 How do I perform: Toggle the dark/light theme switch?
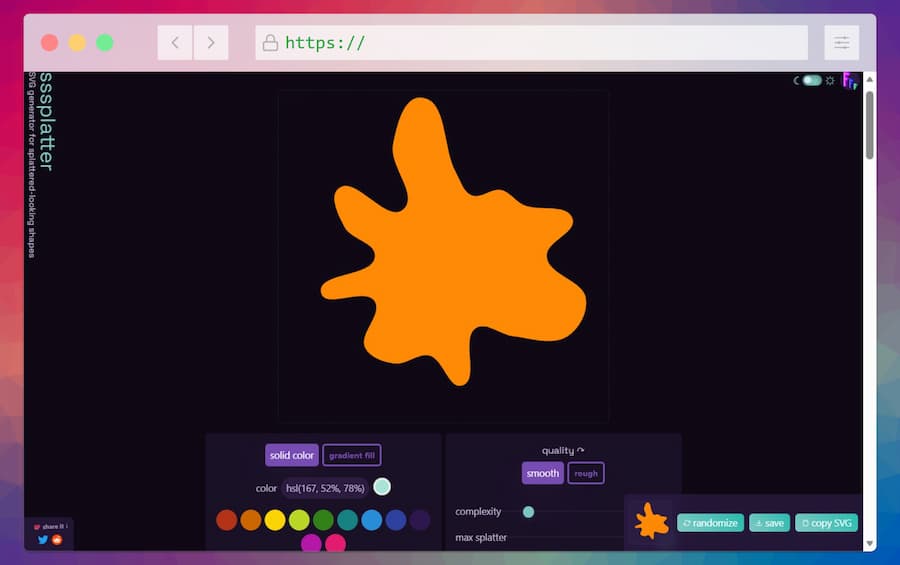click(x=812, y=80)
